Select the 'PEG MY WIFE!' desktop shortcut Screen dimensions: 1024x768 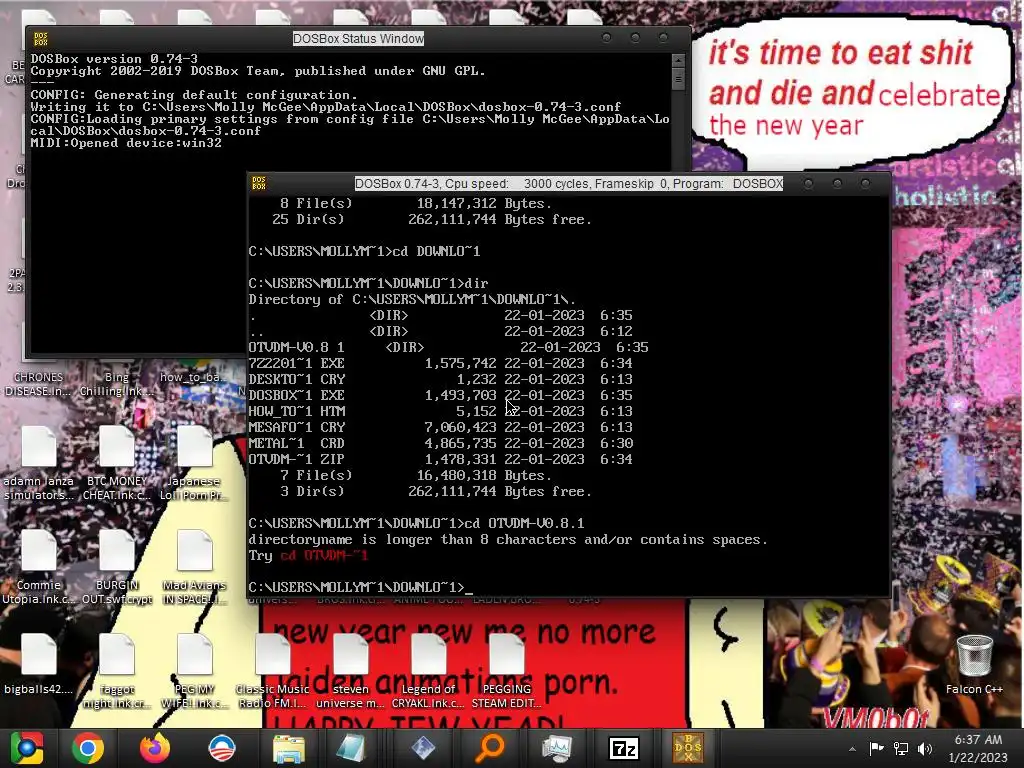coord(195,671)
